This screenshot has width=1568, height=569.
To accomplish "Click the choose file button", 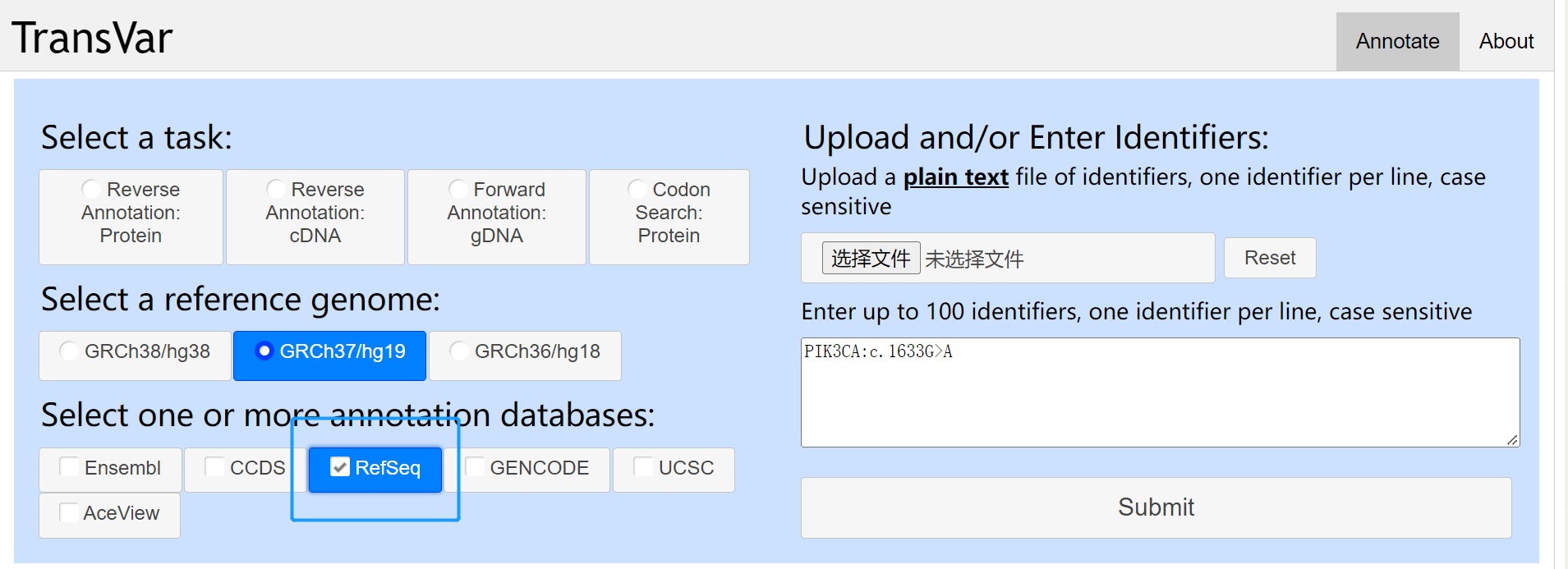I will [x=871, y=259].
